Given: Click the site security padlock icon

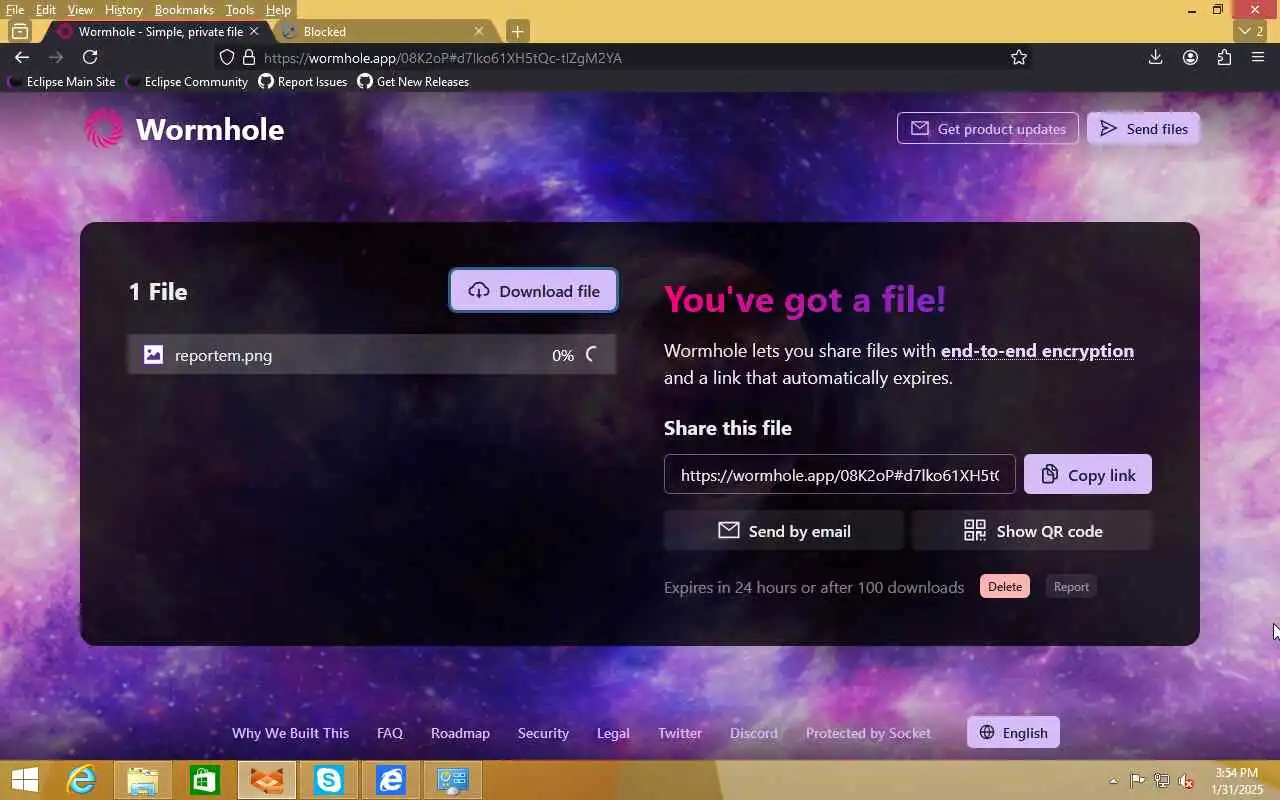Looking at the screenshot, I should point(249,57).
